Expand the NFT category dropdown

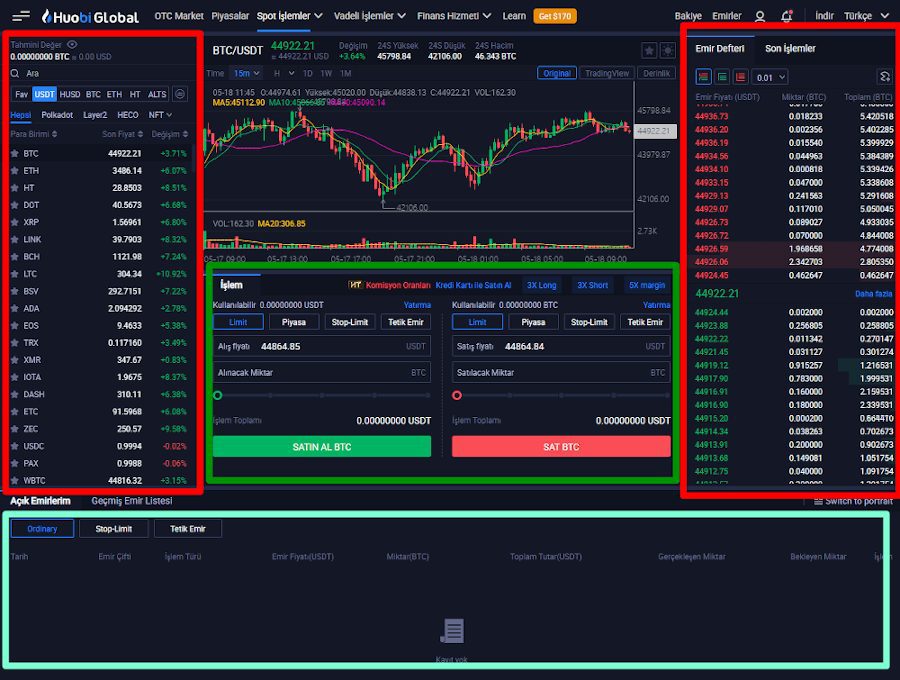[x=160, y=115]
